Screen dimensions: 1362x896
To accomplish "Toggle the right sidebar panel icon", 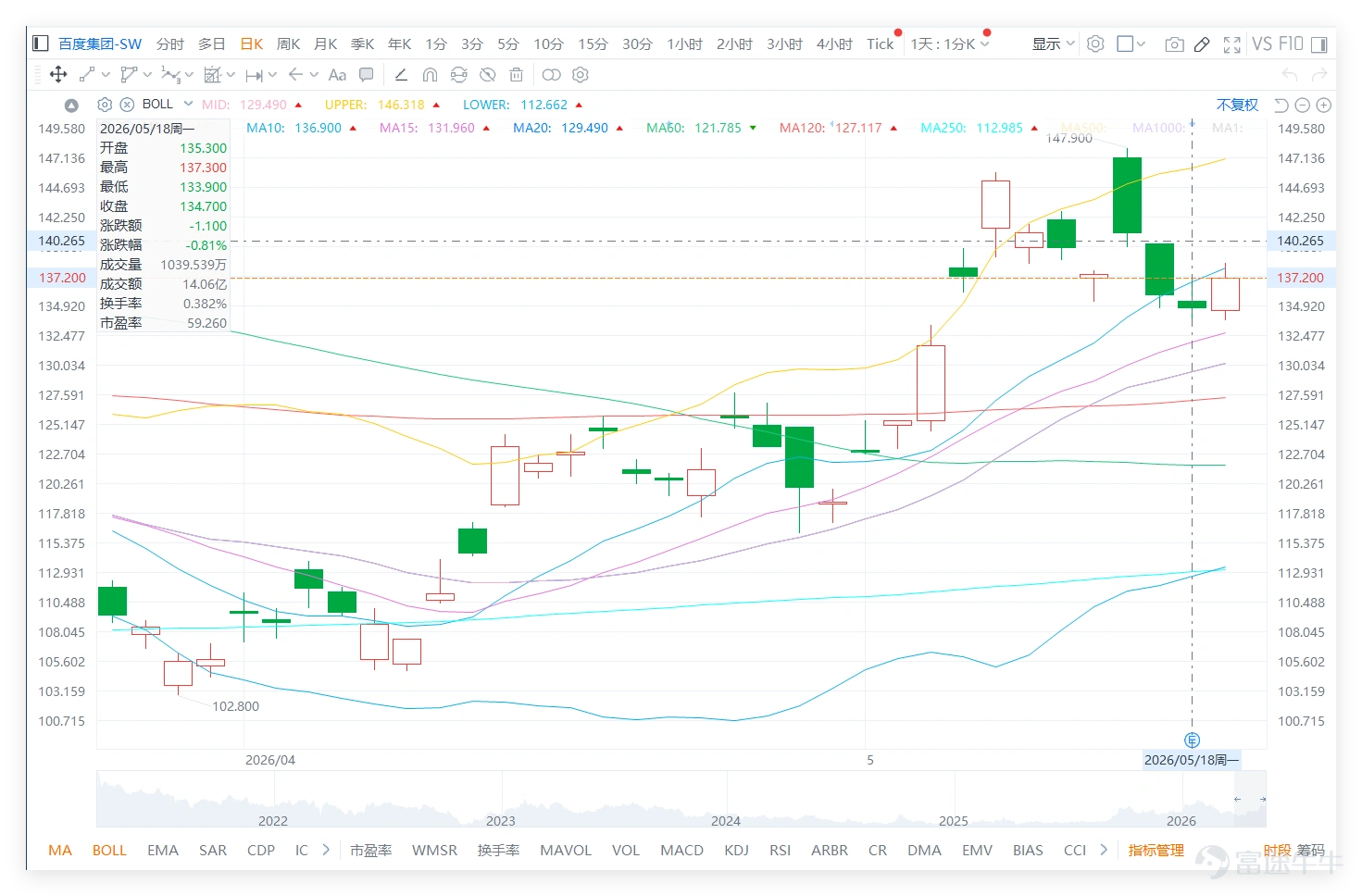I will click(x=1318, y=44).
